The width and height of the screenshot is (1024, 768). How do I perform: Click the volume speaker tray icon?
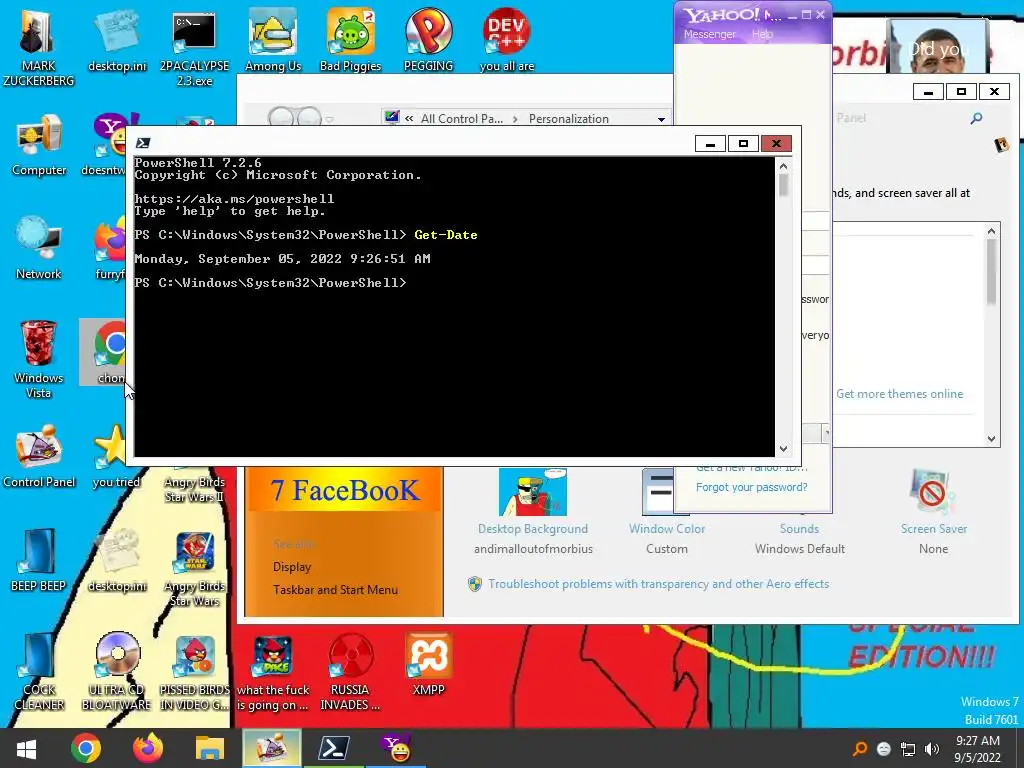(932, 749)
